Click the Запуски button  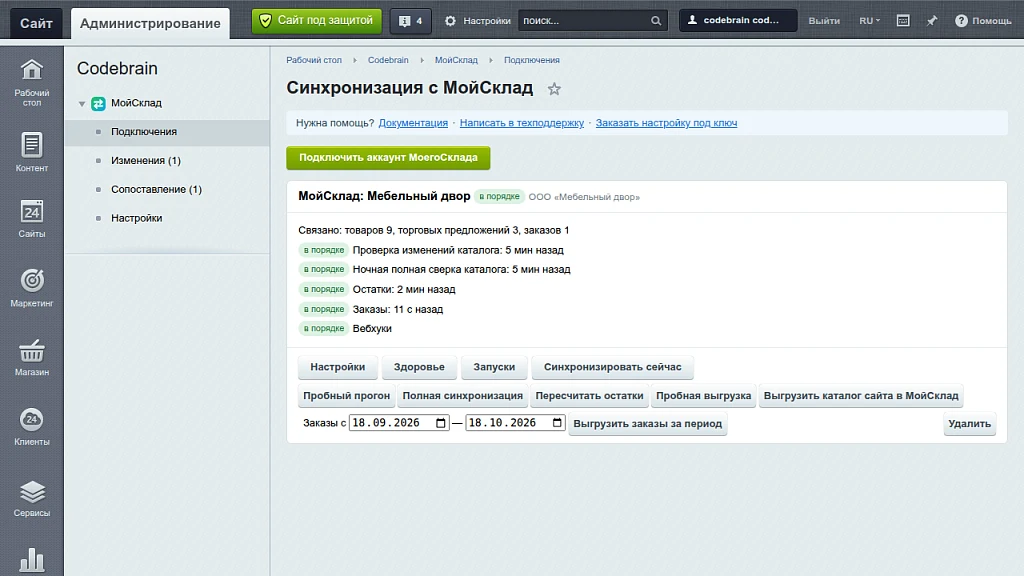[494, 367]
